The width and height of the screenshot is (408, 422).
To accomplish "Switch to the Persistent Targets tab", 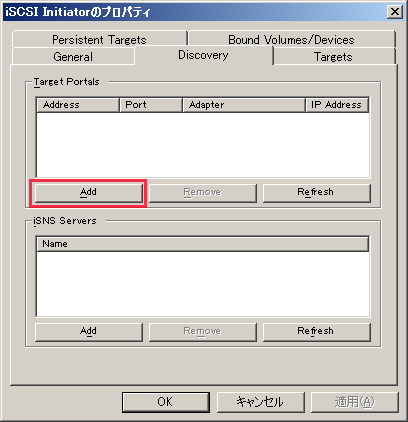I will [99, 39].
